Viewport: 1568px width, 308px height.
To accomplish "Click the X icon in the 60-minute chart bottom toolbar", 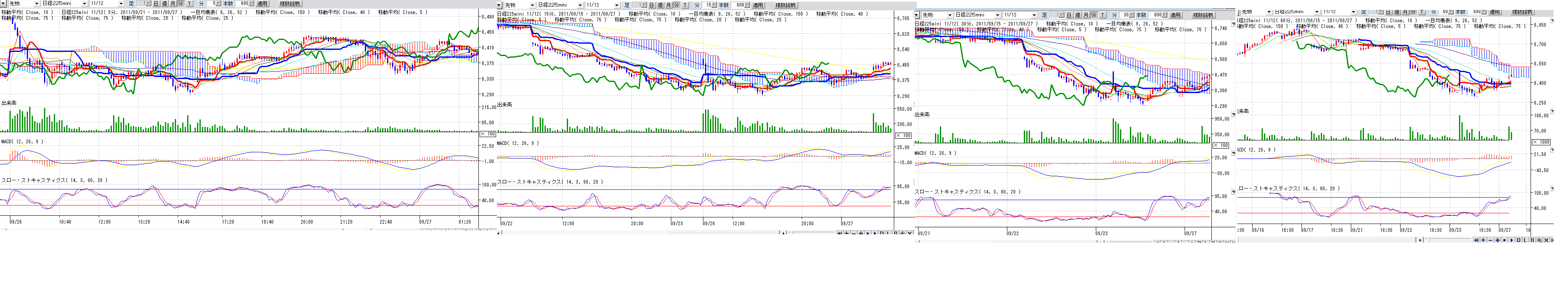I will [x=1546, y=240].
